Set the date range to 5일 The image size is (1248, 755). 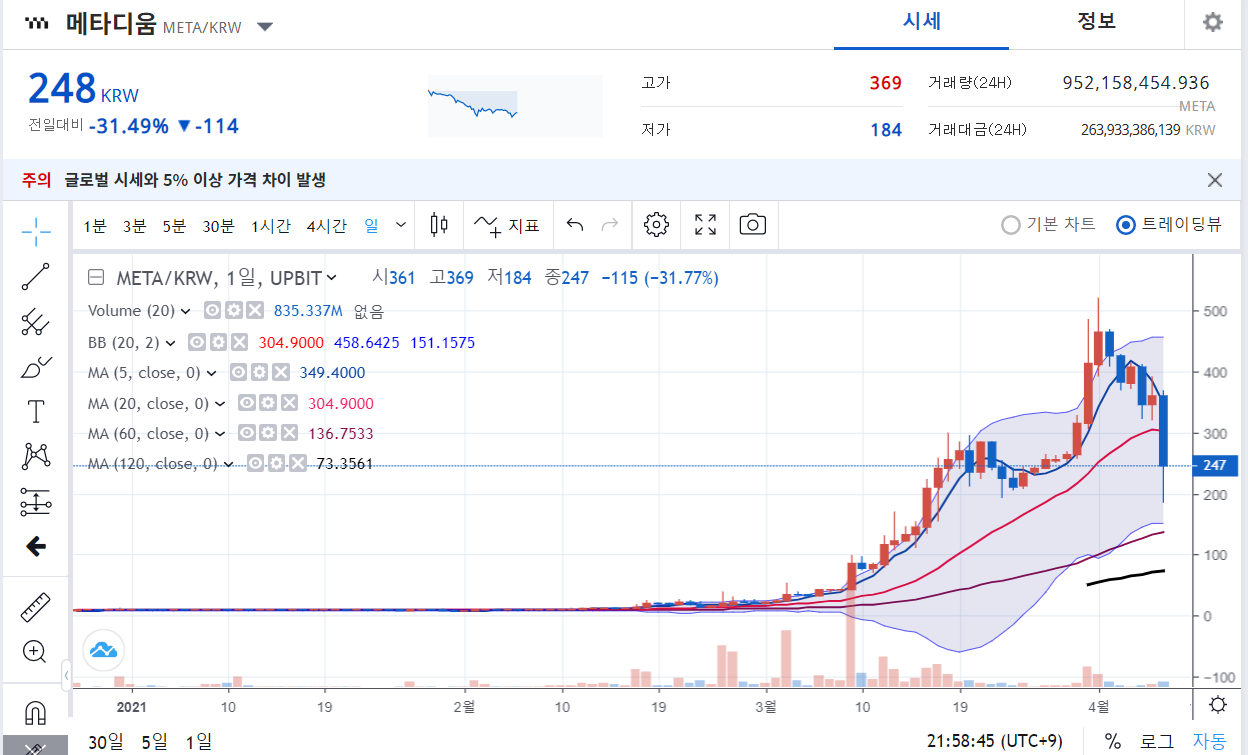pyautogui.click(x=154, y=742)
